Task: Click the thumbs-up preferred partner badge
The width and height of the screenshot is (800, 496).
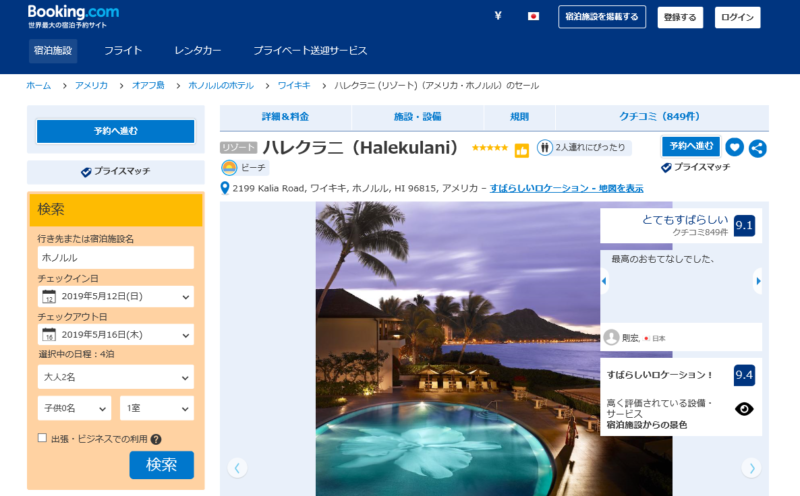Action: point(521,151)
